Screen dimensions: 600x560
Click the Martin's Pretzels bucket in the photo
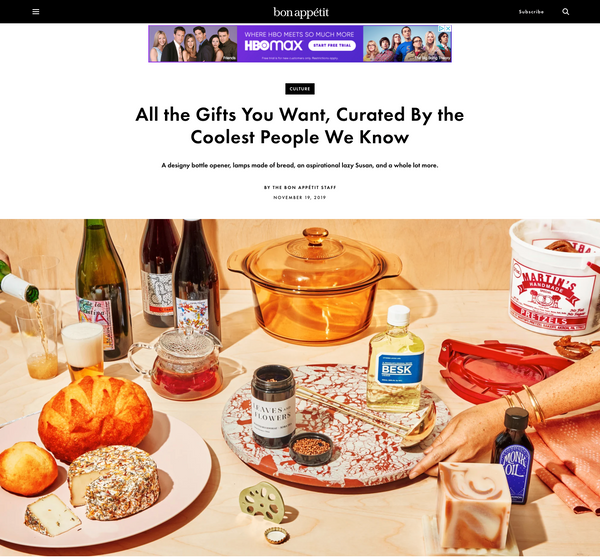554,276
